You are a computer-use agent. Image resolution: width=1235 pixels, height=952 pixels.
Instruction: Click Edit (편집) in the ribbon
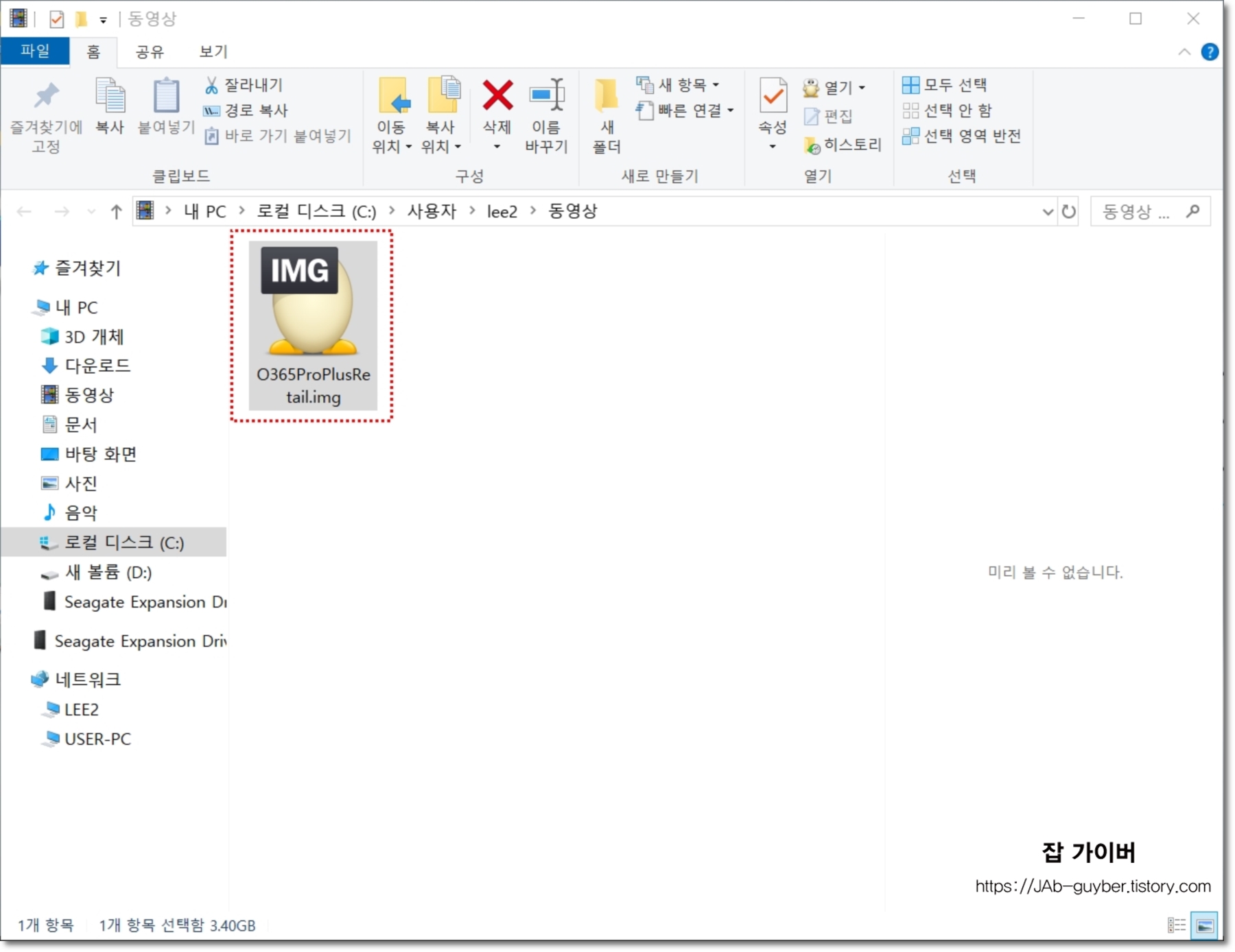click(828, 116)
